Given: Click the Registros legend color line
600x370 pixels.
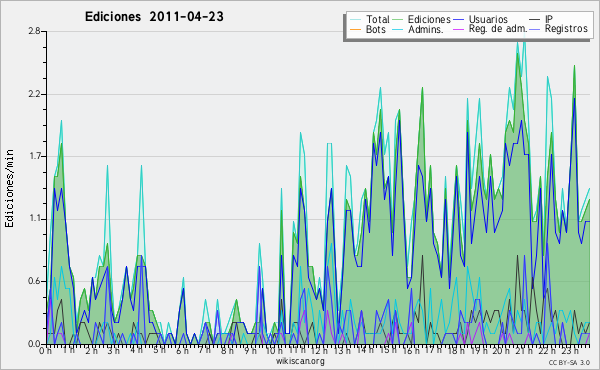Looking at the screenshot, I should coord(535,29).
